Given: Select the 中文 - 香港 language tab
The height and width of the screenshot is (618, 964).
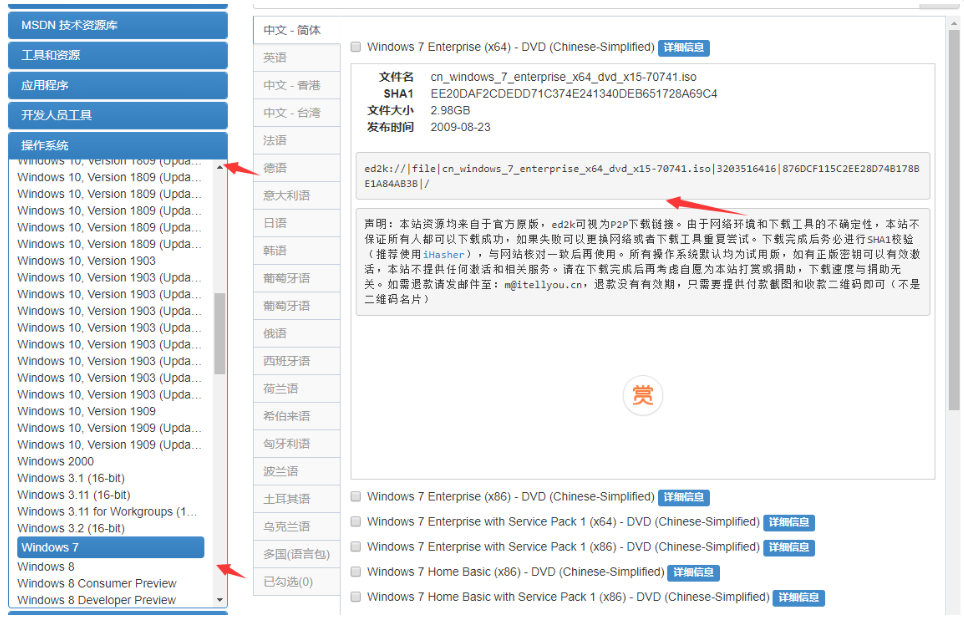Looking at the screenshot, I should [x=292, y=86].
